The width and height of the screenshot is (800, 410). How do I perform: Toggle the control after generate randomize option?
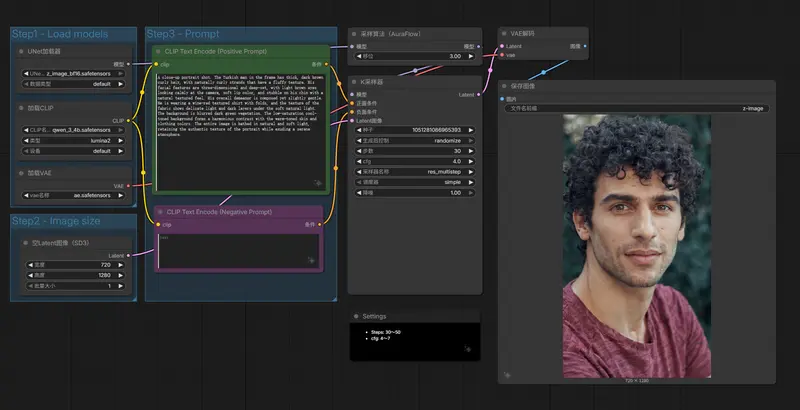[414, 140]
